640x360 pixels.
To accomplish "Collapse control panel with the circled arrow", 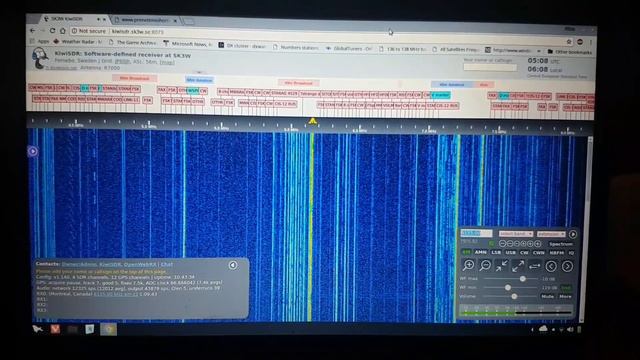I will 573,234.
